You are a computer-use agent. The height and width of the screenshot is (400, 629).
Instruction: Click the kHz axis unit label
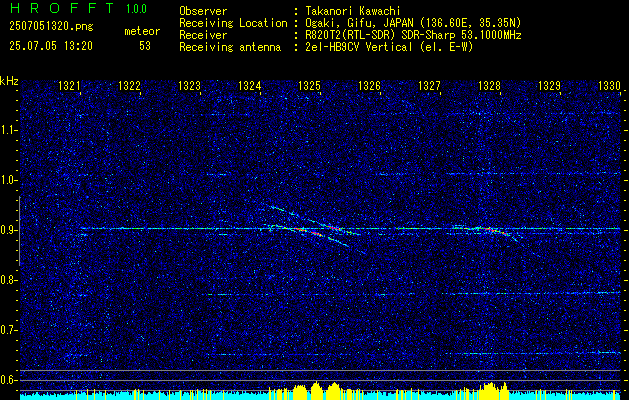pyautogui.click(x=9, y=81)
